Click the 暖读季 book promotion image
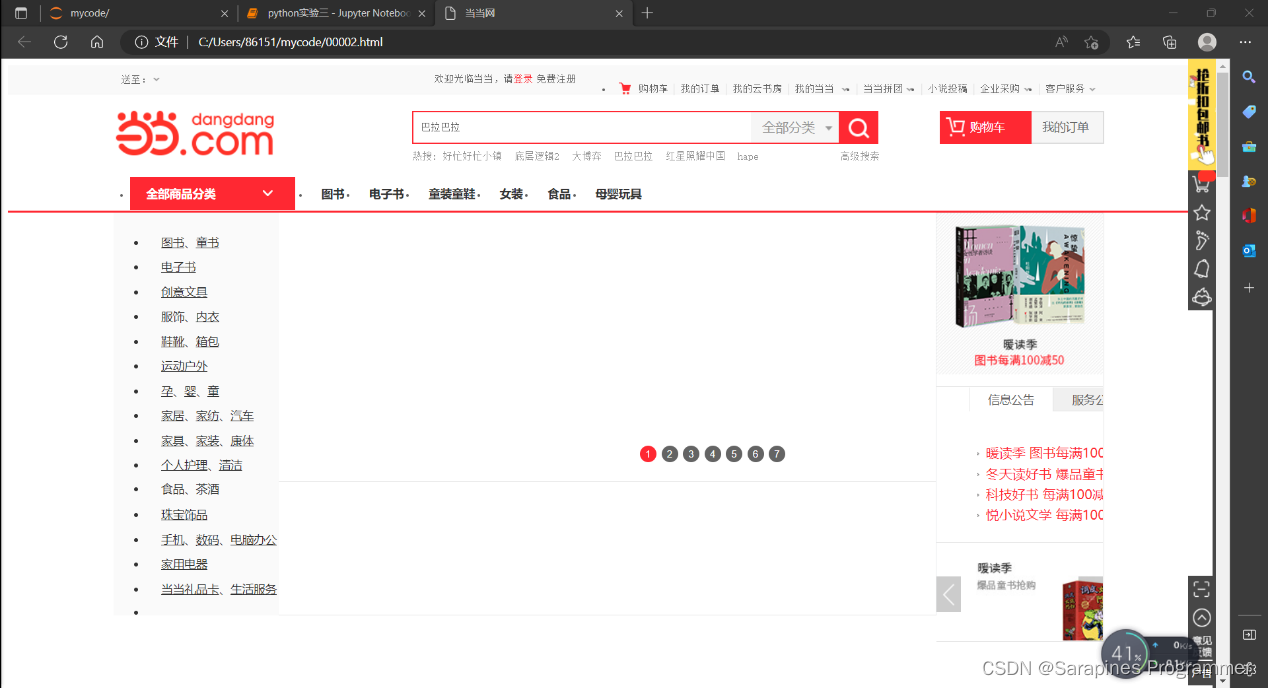 pos(1019,278)
